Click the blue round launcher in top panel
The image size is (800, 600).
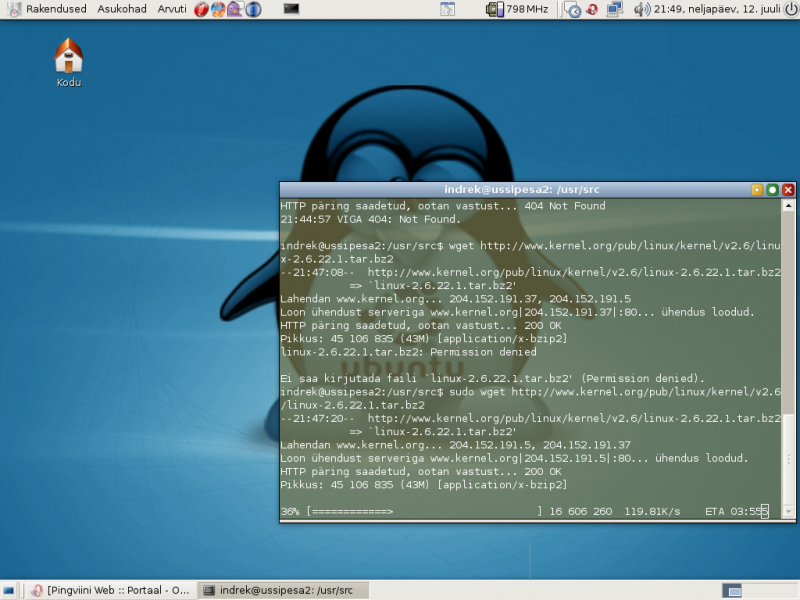click(253, 9)
